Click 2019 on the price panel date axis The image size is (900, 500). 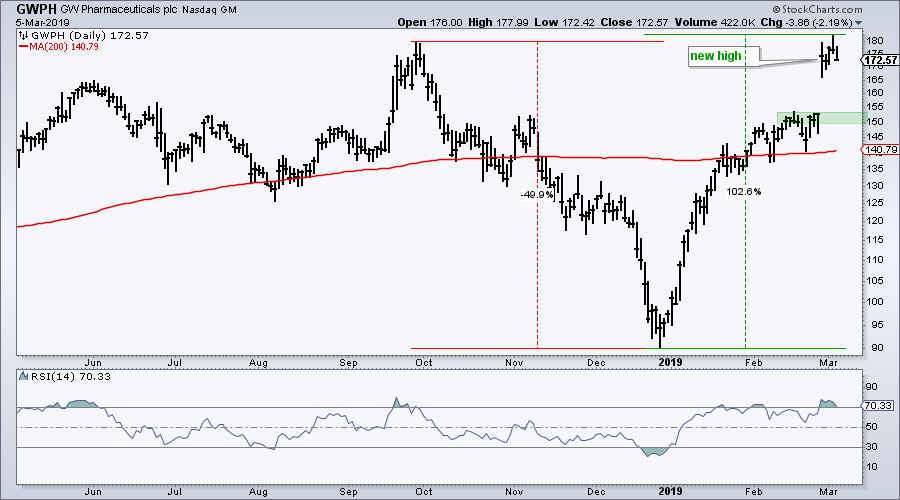tap(670, 362)
